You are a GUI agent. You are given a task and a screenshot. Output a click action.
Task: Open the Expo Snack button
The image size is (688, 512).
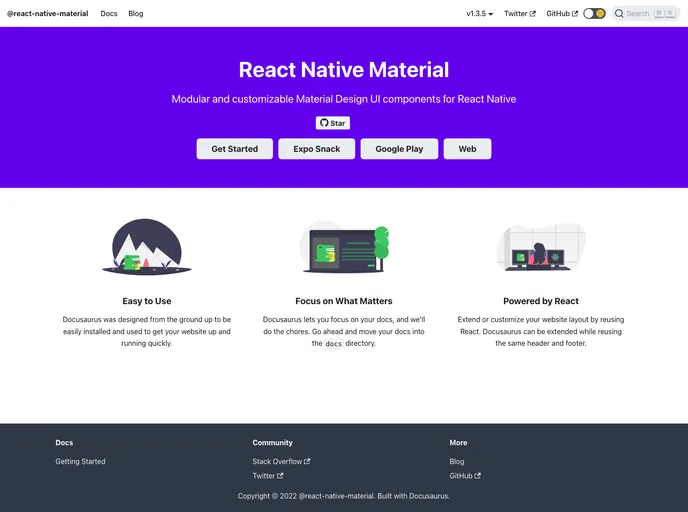[316, 149]
